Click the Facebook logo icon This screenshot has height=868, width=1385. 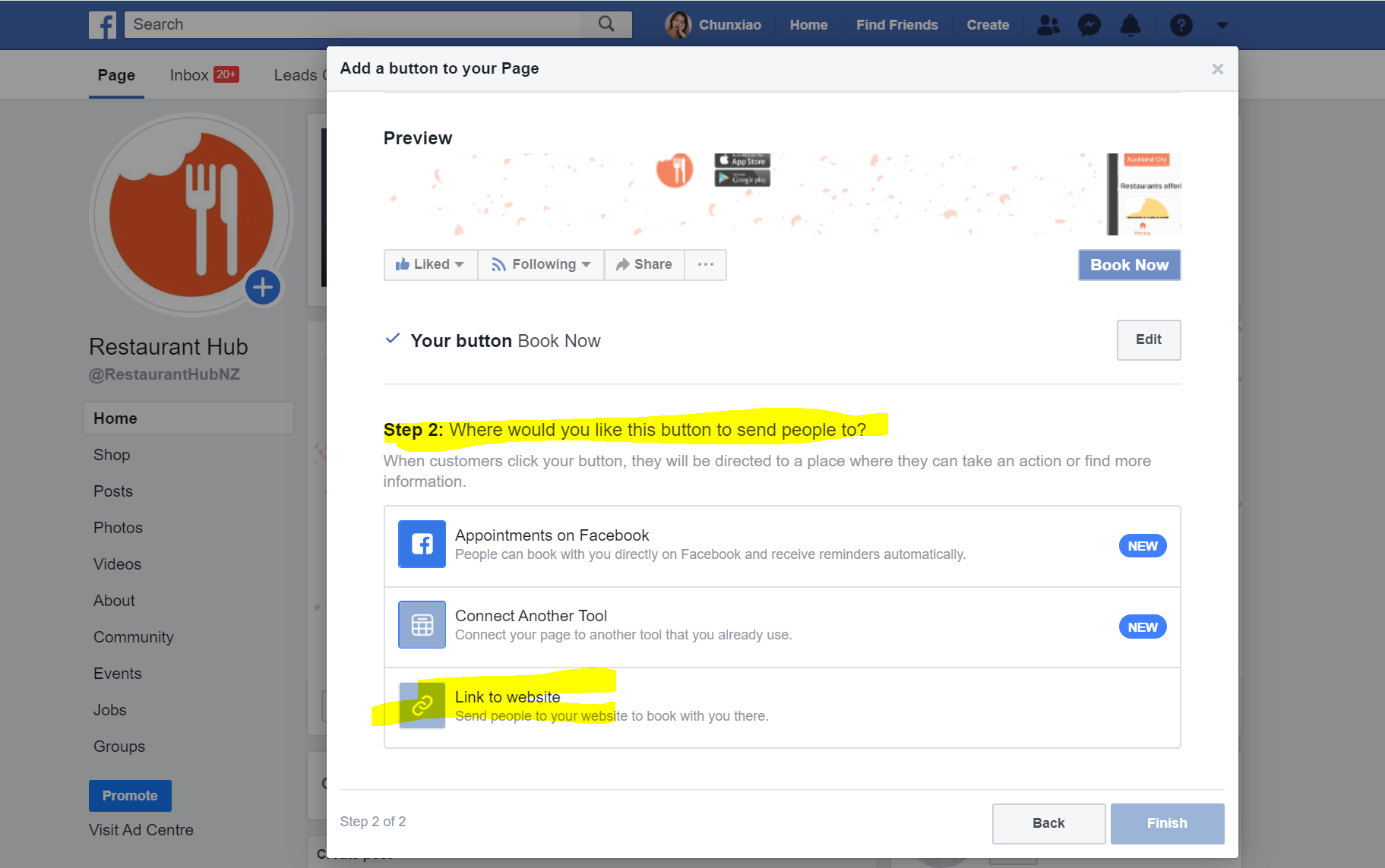(103, 25)
